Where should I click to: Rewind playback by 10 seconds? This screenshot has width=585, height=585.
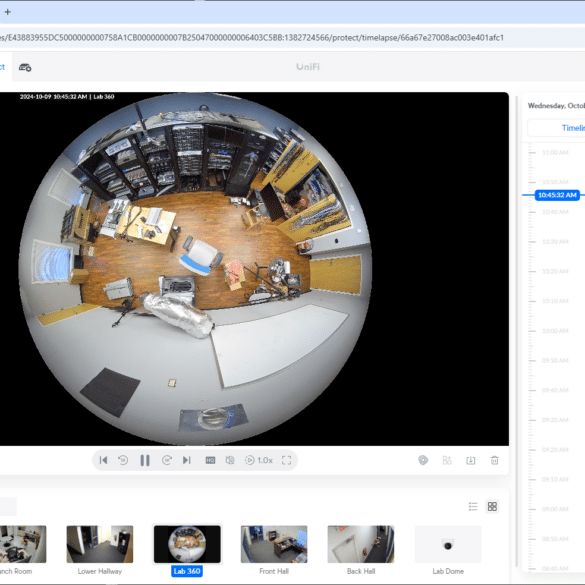[123, 460]
